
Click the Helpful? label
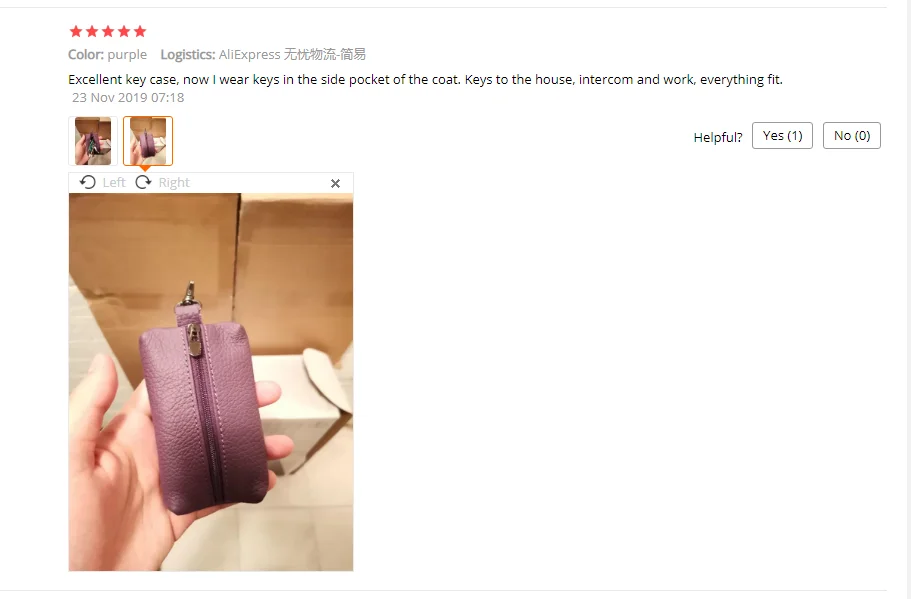point(718,138)
